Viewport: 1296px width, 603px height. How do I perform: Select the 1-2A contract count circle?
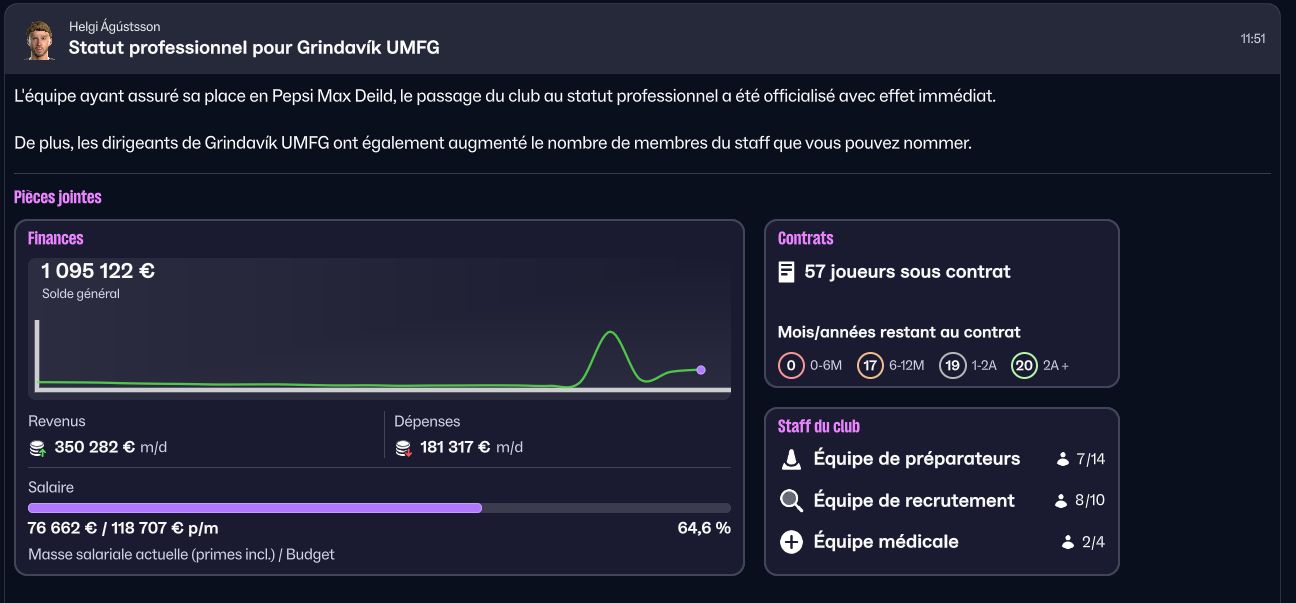[952, 366]
